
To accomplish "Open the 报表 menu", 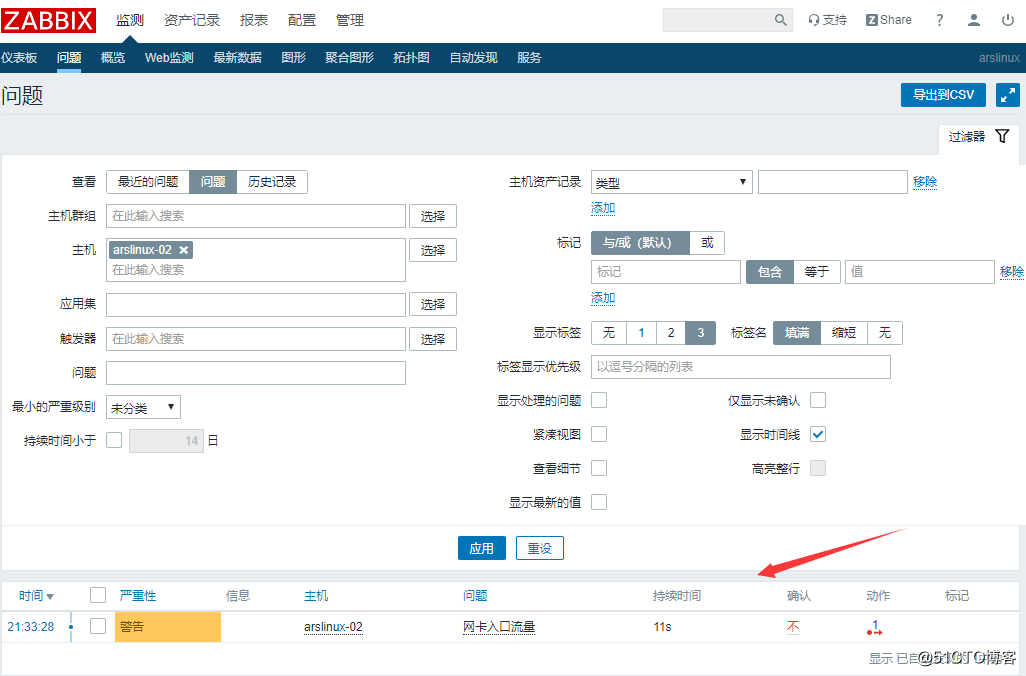I will coord(254,20).
